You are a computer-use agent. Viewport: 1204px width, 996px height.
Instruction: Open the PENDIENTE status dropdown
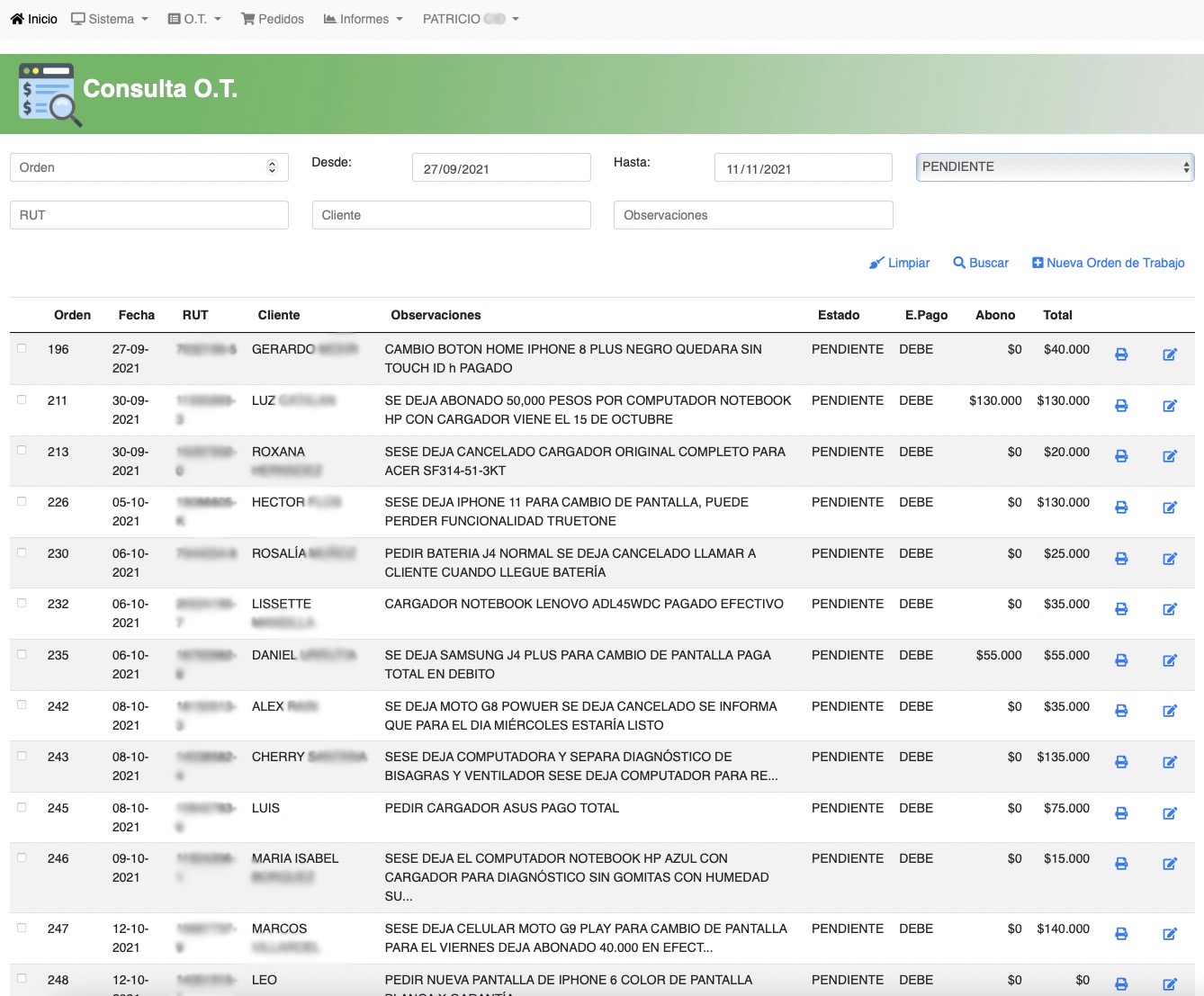click(1055, 166)
